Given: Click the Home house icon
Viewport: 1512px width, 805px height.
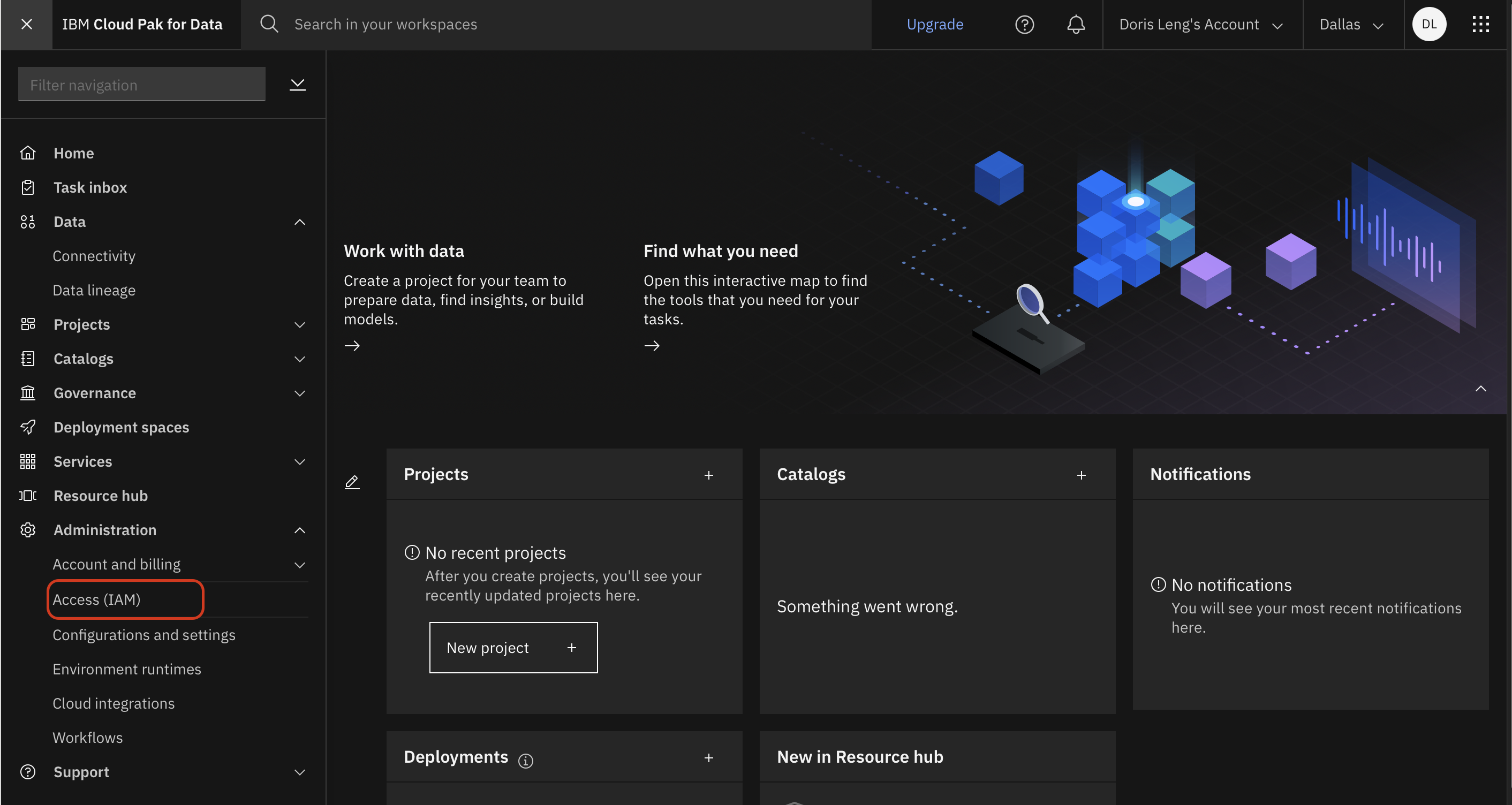Looking at the screenshot, I should click(28, 153).
